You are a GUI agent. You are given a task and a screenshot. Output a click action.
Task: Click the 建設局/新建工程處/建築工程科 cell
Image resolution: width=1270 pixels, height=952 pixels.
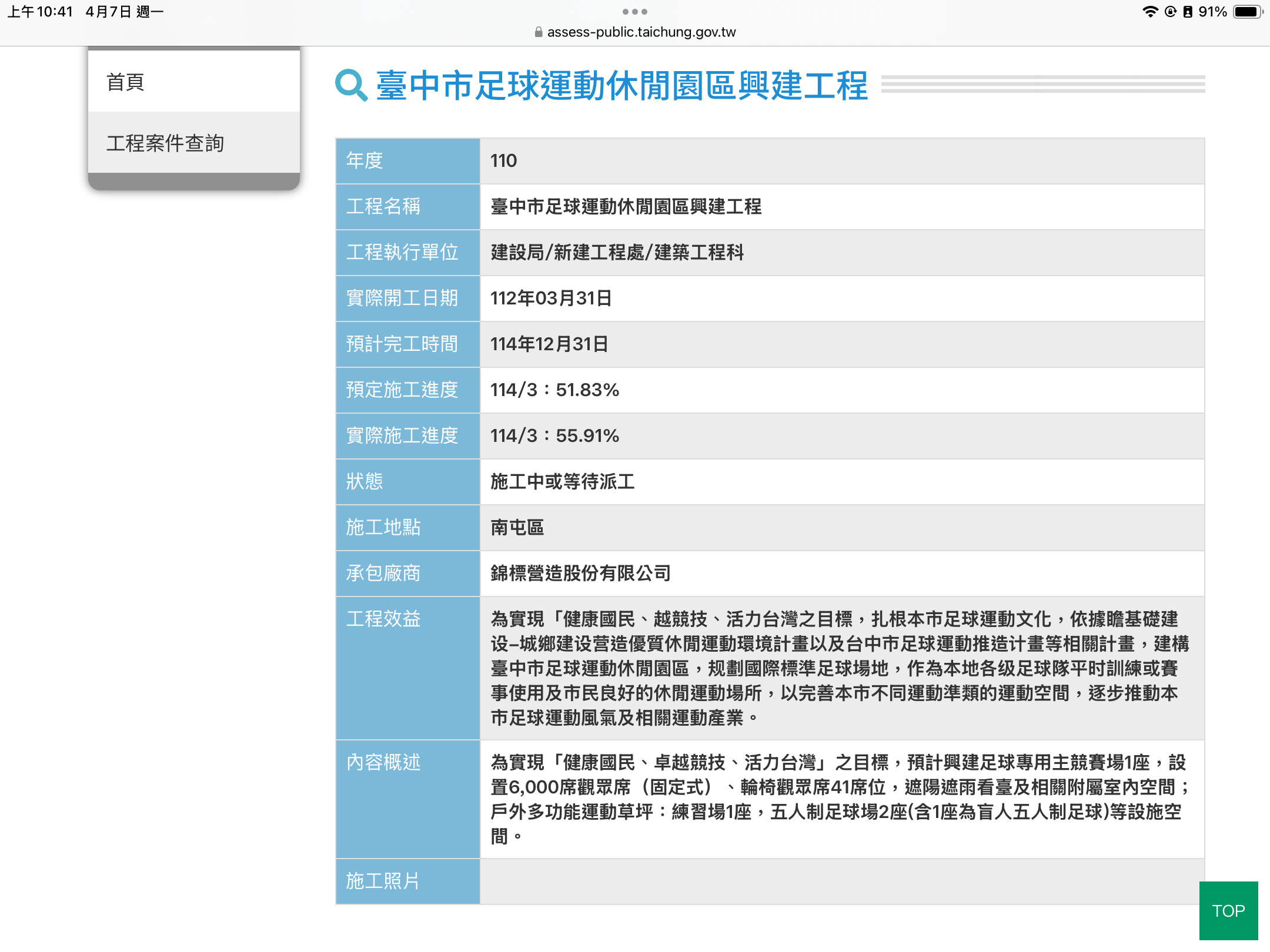[x=617, y=252]
